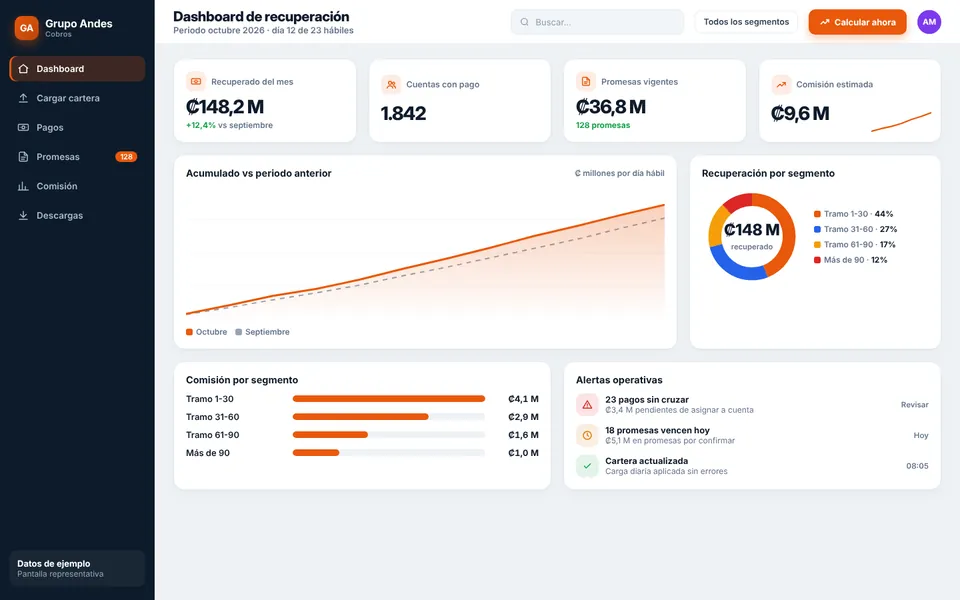
Task: Open the AM user avatar
Action: pyautogui.click(x=929, y=22)
